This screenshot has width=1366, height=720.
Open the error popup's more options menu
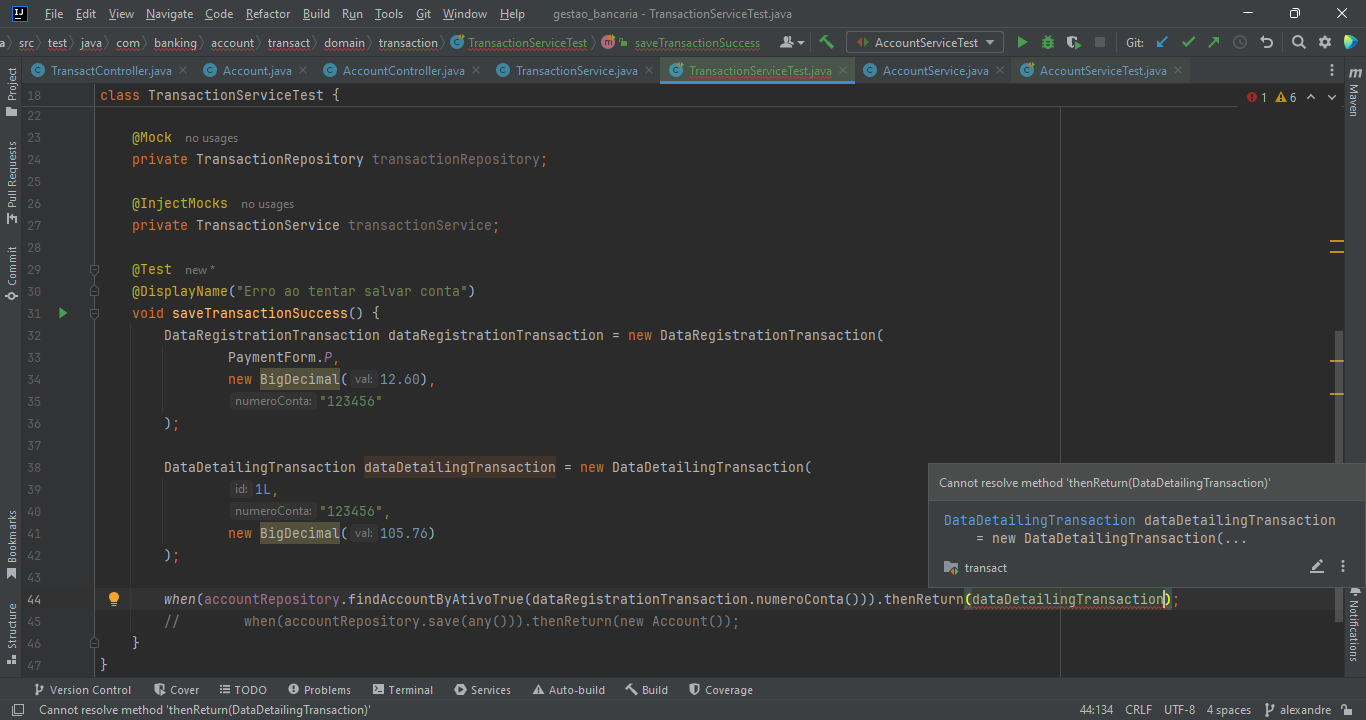[x=1343, y=567]
